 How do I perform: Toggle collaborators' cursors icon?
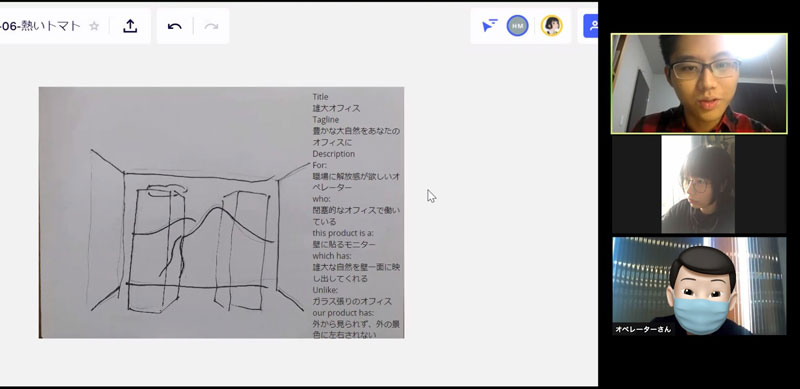pos(490,26)
